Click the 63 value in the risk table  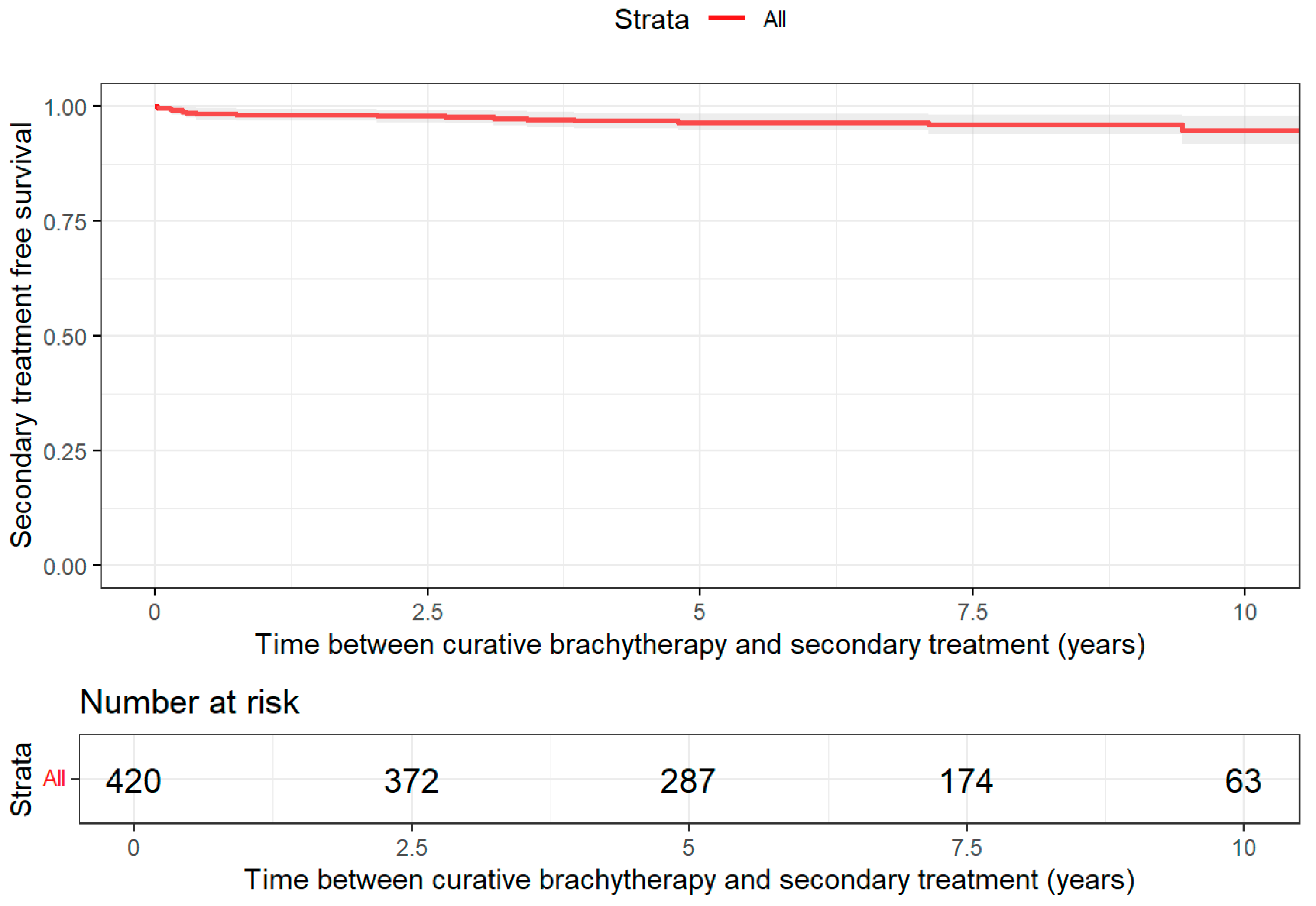[1243, 781]
